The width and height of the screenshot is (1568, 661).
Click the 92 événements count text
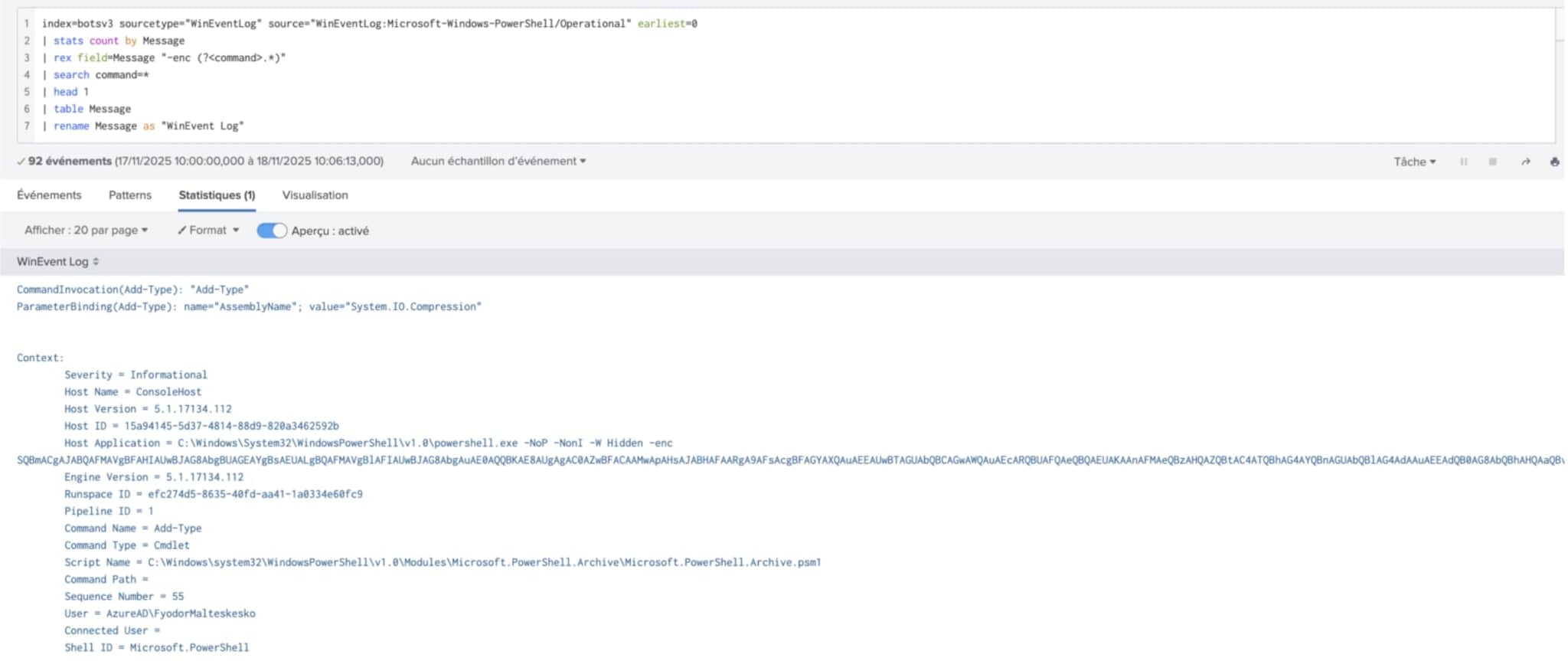point(70,162)
